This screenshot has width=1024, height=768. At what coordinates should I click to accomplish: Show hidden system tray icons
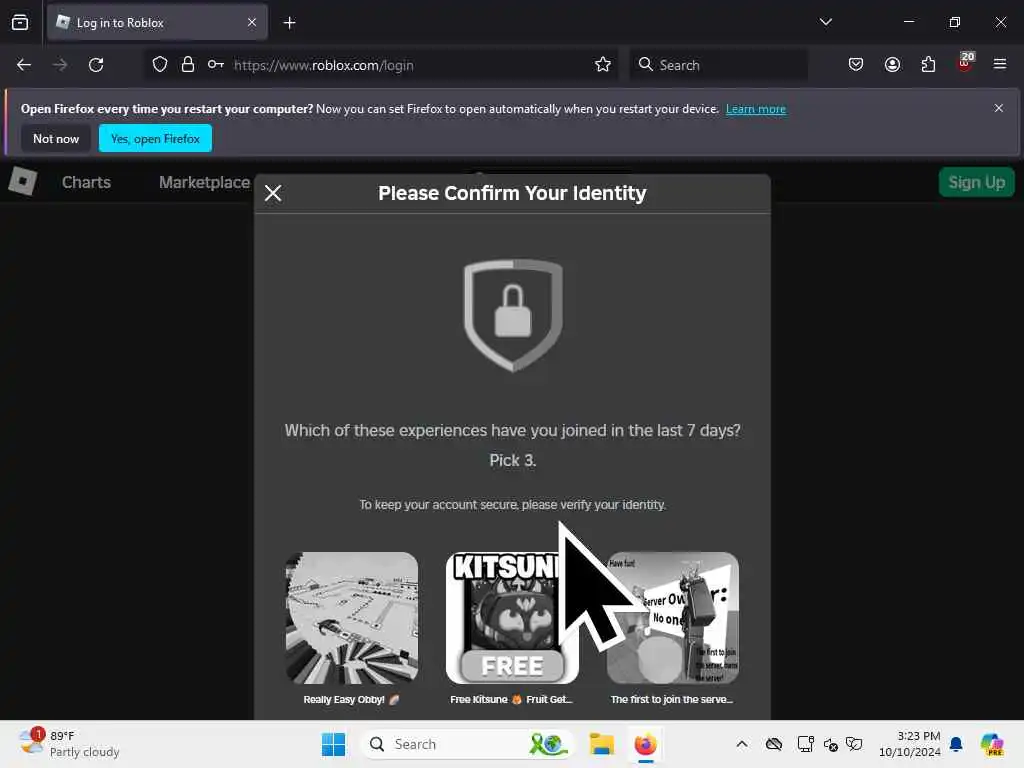(742, 744)
